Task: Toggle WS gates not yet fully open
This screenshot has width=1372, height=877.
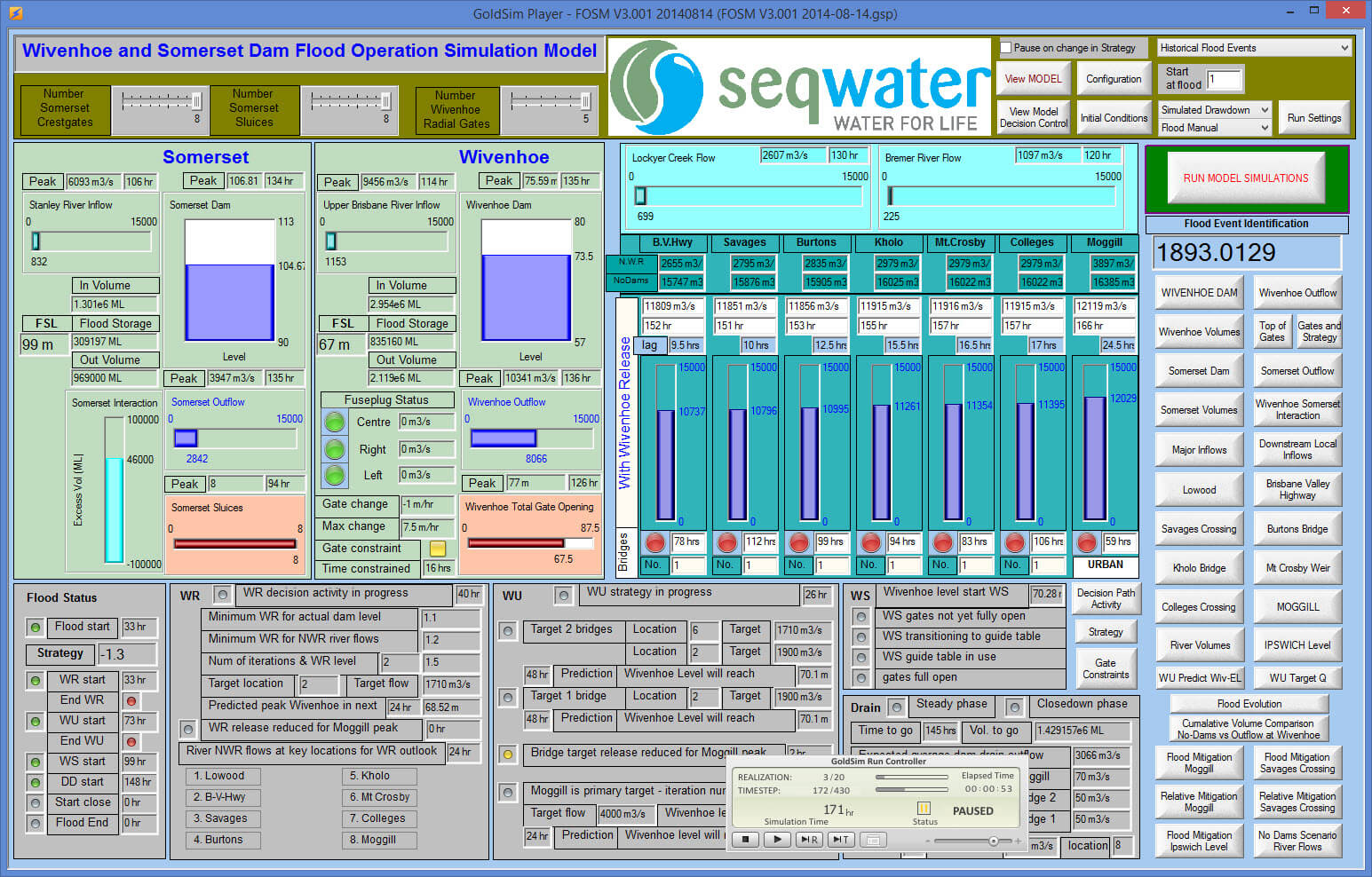Action: (x=860, y=617)
